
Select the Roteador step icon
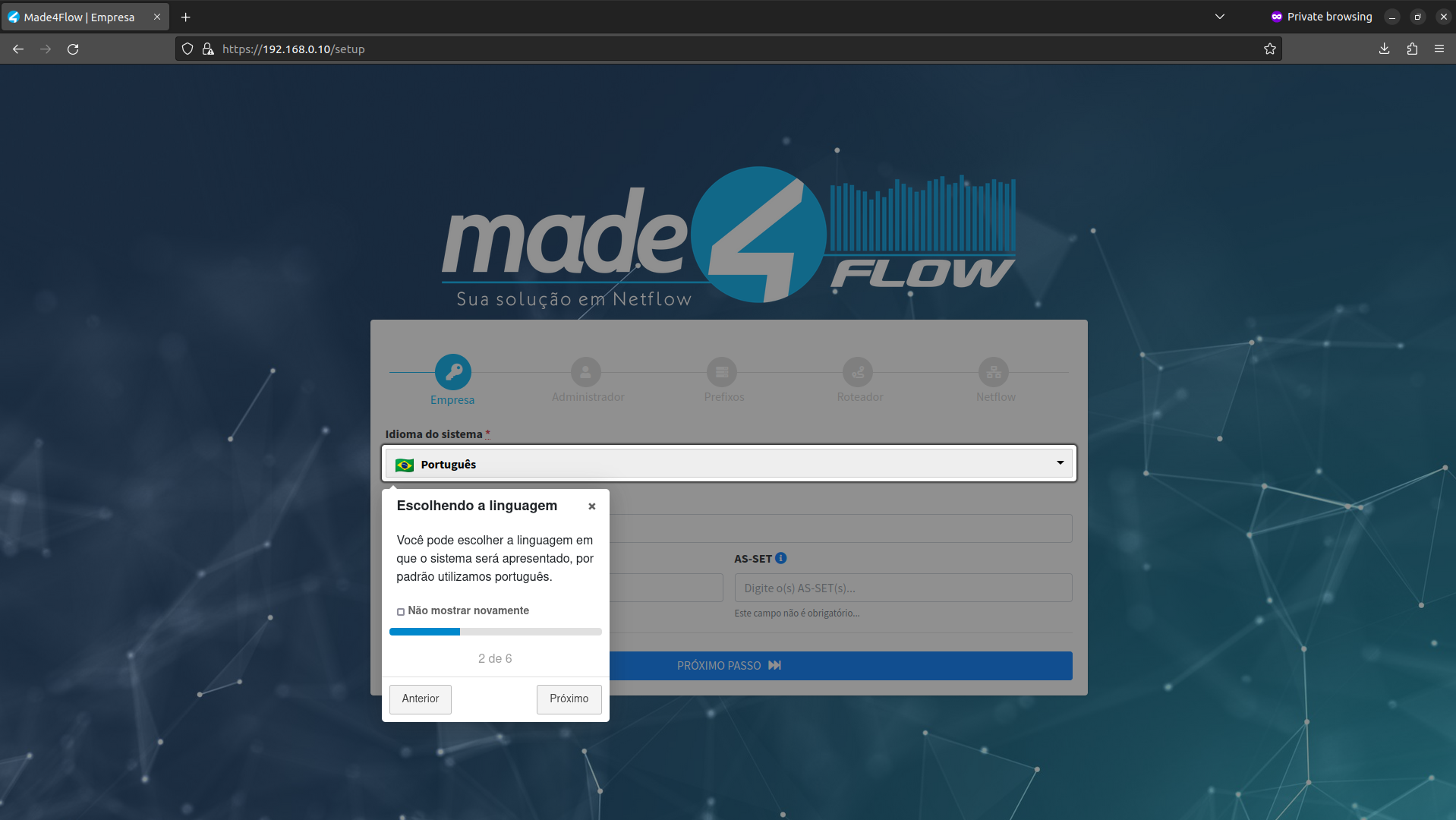tap(858, 372)
